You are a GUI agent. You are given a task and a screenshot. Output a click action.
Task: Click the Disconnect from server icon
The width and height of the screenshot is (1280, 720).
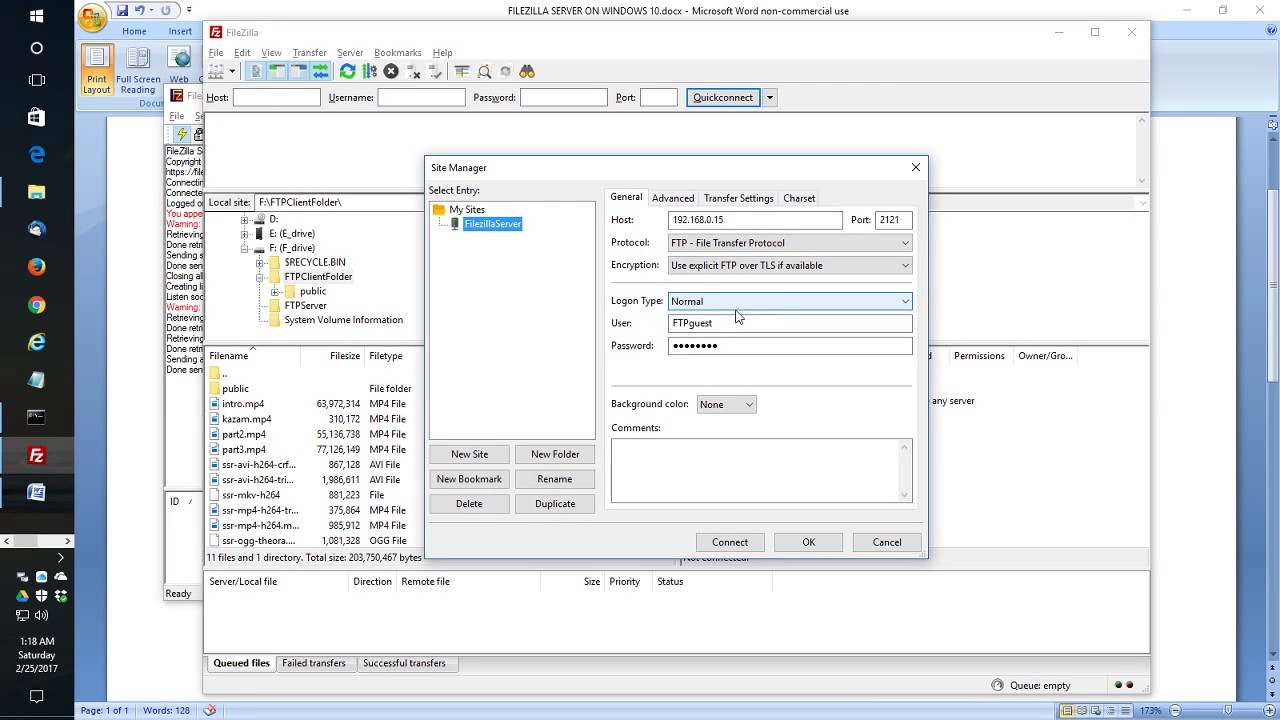pyautogui.click(x=413, y=71)
